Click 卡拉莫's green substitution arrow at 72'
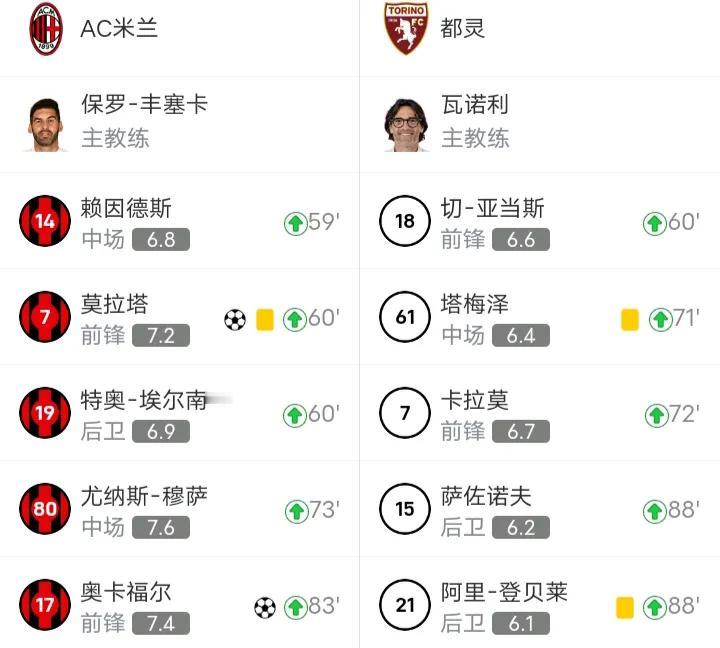 click(x=656, y=415)
